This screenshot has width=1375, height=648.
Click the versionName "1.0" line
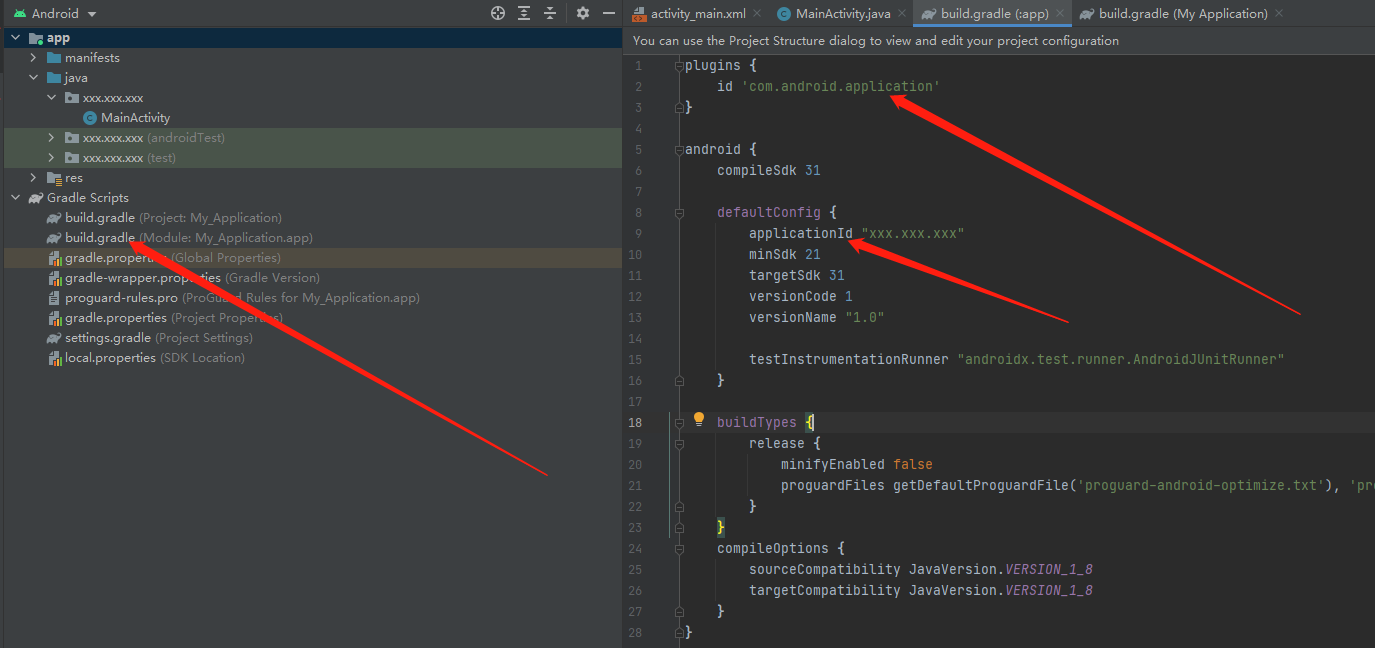coord(817,318)
